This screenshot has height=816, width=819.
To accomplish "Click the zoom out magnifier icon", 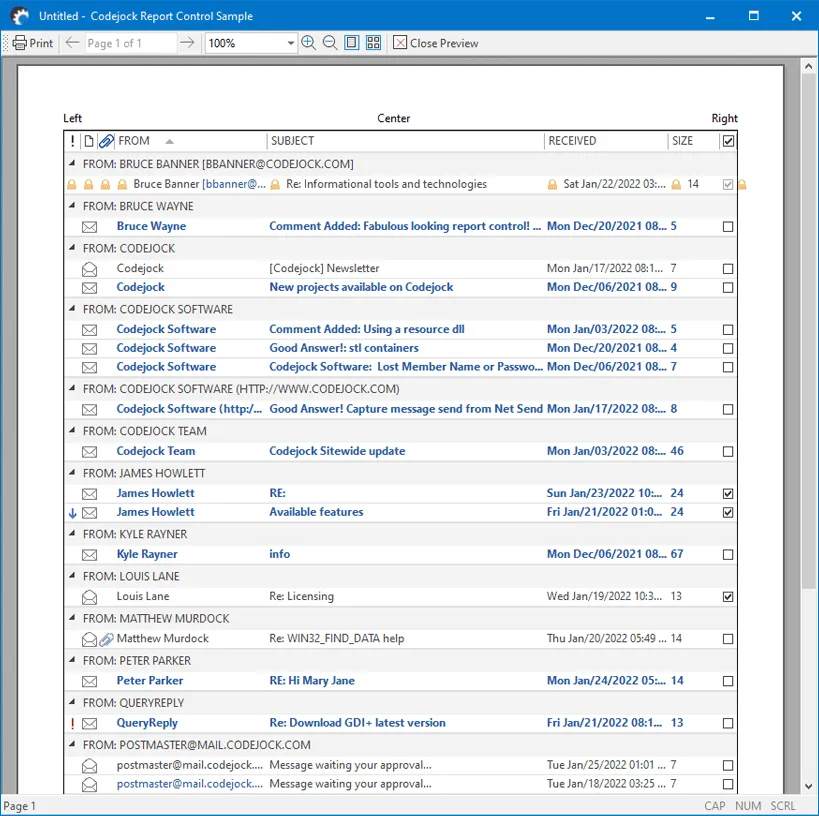I will point(329,43).
